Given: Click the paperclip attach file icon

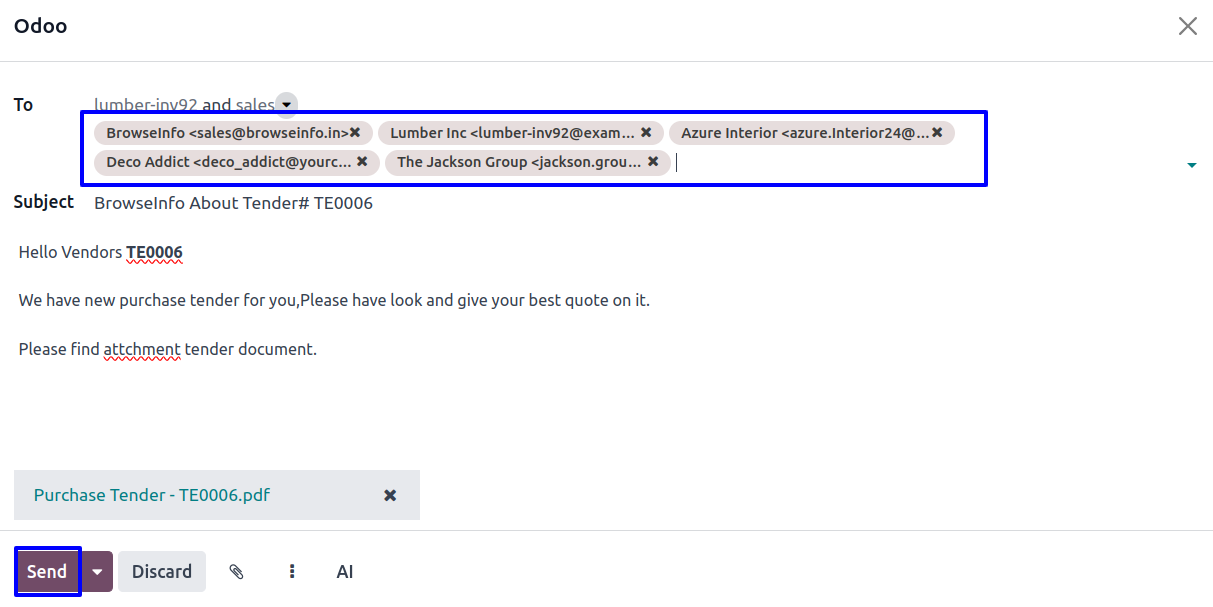Looking at the screenshot, I should tap(236, 571).
